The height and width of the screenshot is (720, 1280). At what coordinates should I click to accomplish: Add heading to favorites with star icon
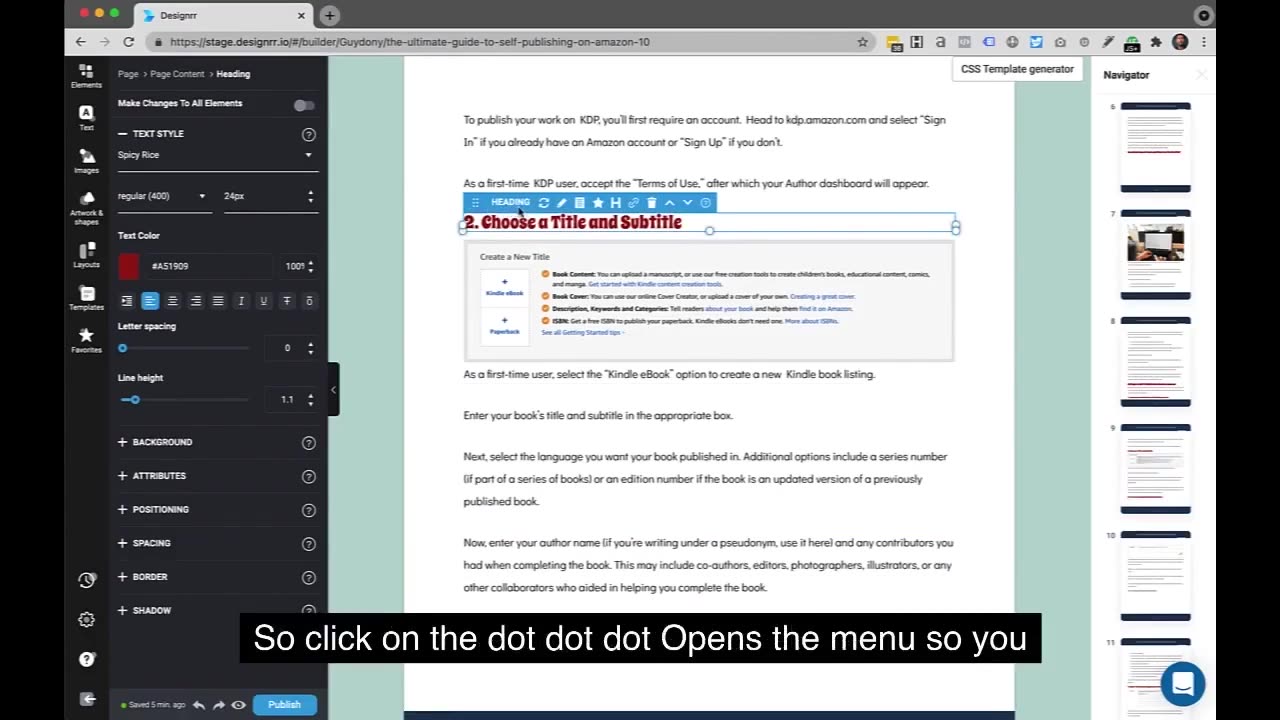(x=597, y=203)
